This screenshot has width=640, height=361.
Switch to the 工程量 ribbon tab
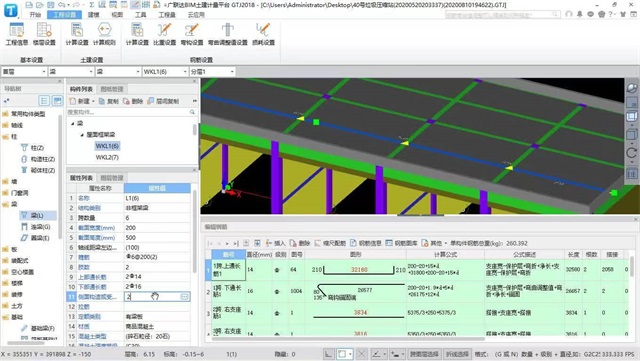(x=167, y=15)
